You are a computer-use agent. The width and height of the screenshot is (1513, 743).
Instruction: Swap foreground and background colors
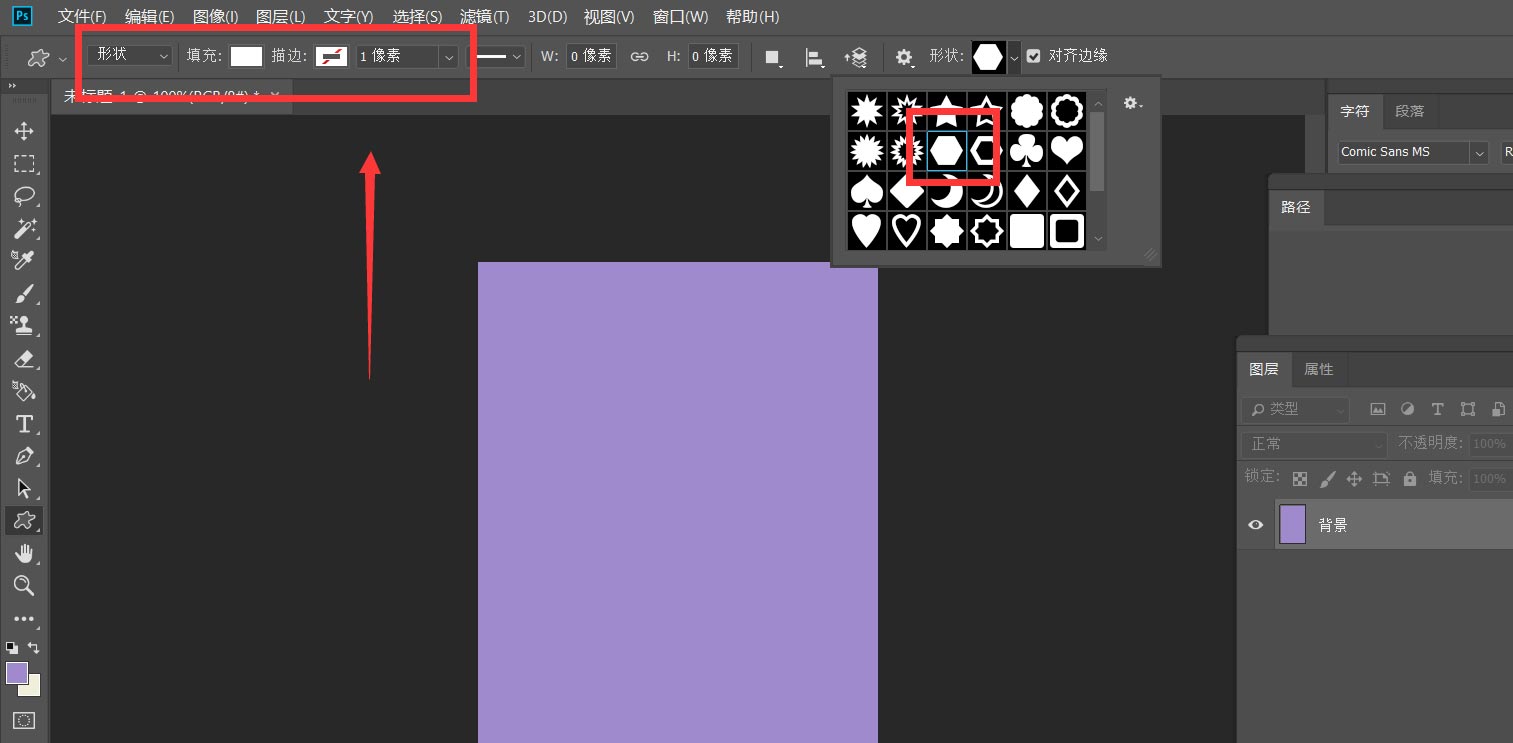34,647
